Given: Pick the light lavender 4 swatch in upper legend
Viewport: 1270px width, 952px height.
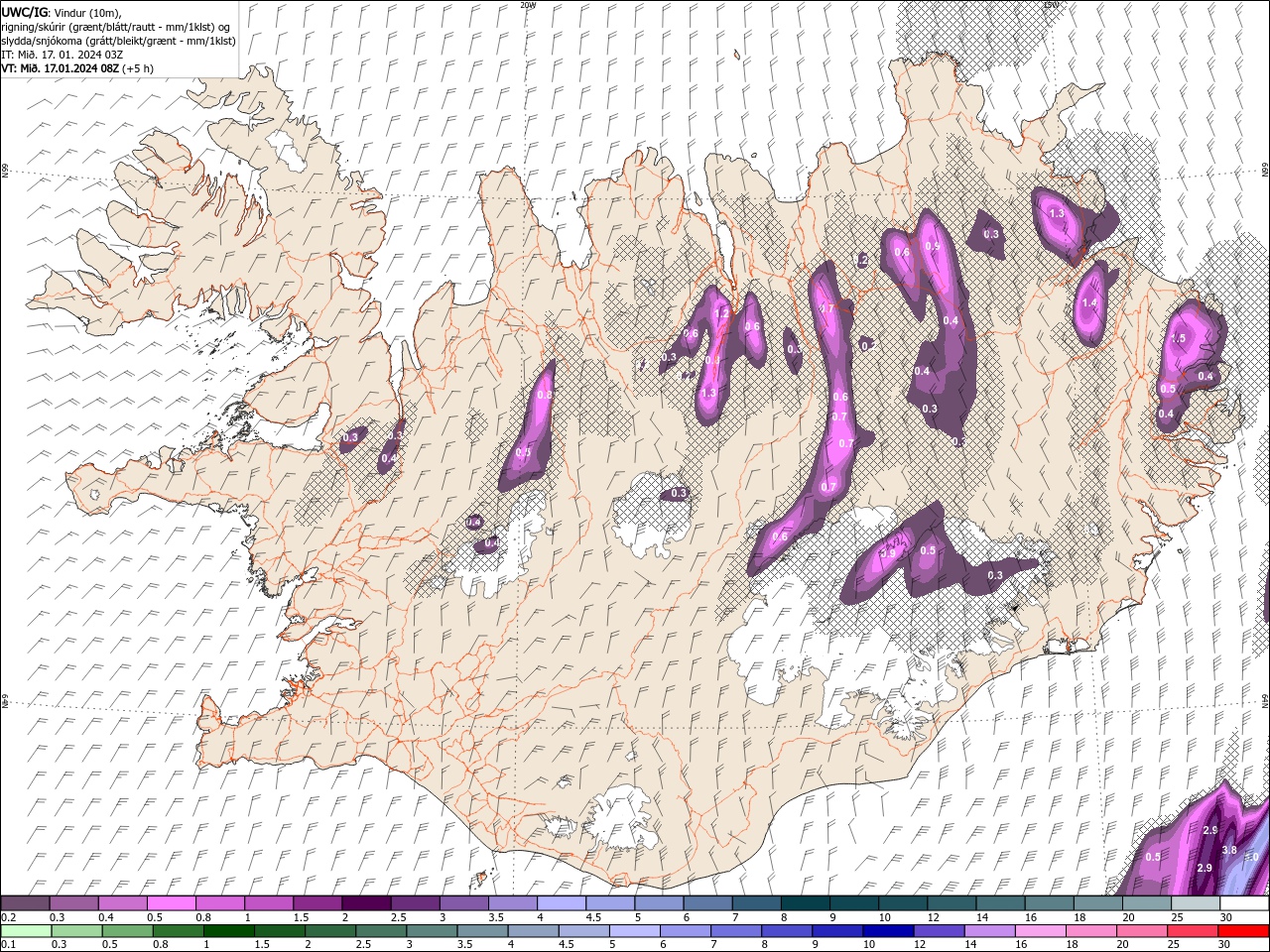Looking at the screenshot, I should (562, 903).
